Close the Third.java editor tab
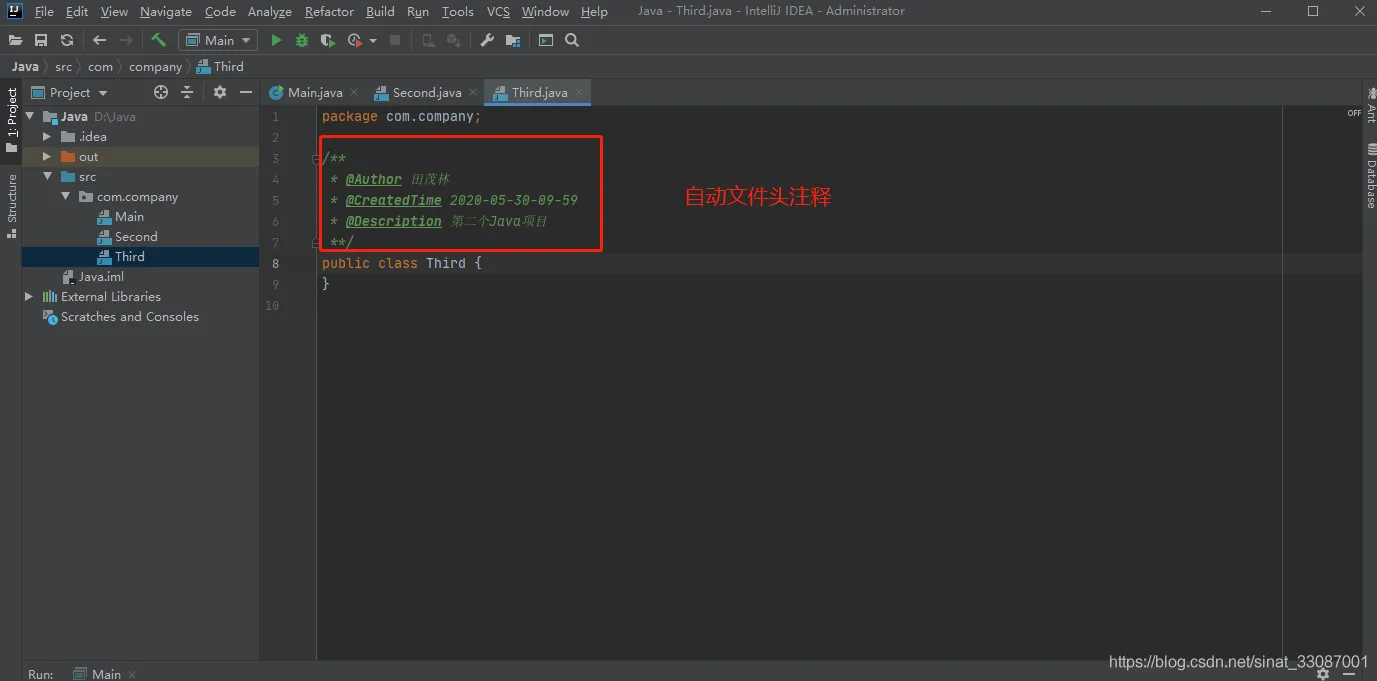Viewport: 1377px width, 681px height. point(579,93)
